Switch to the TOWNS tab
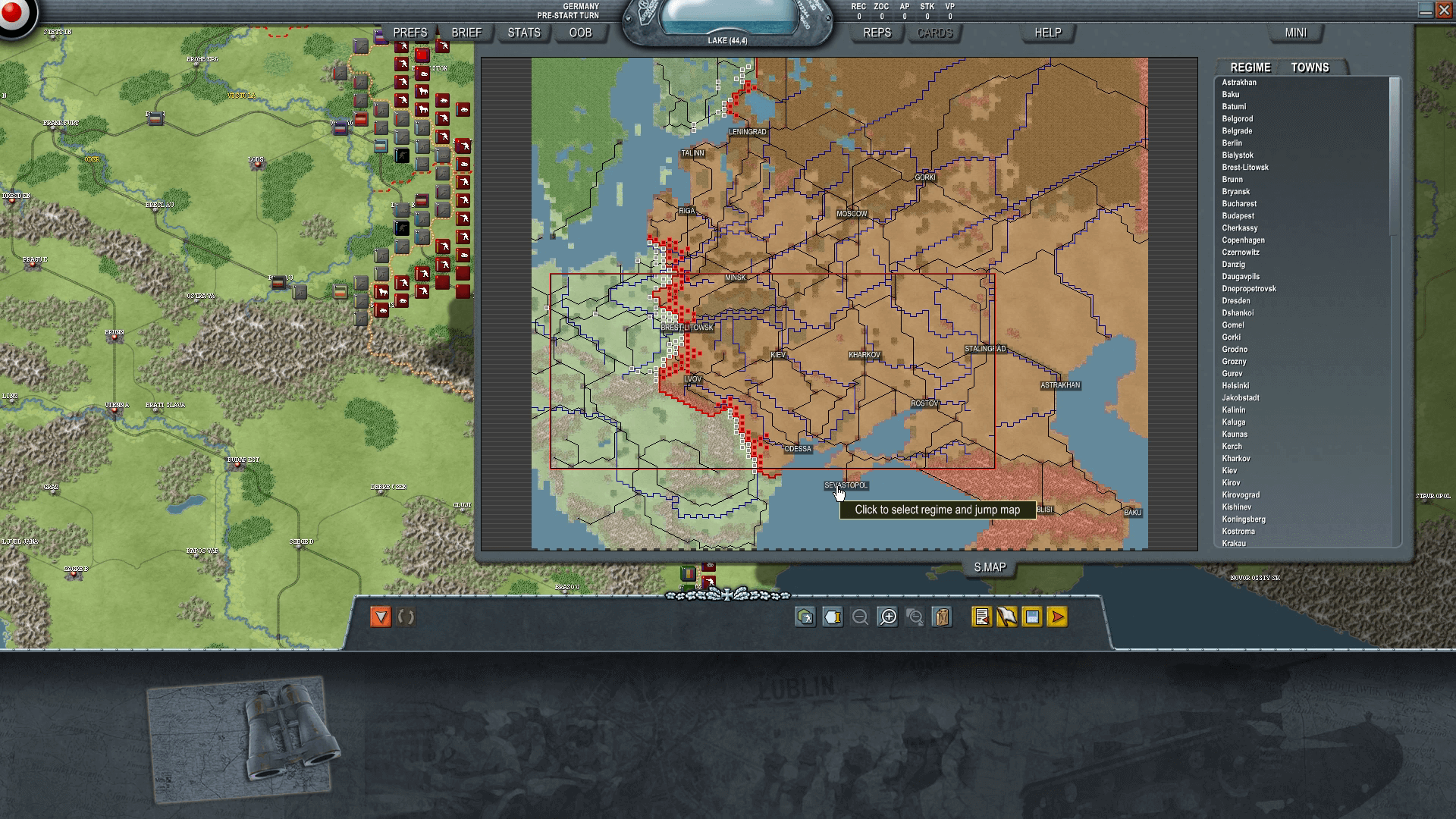Image resolution: width=1456 pixels, height=819 pixels. coord(1310,67)
